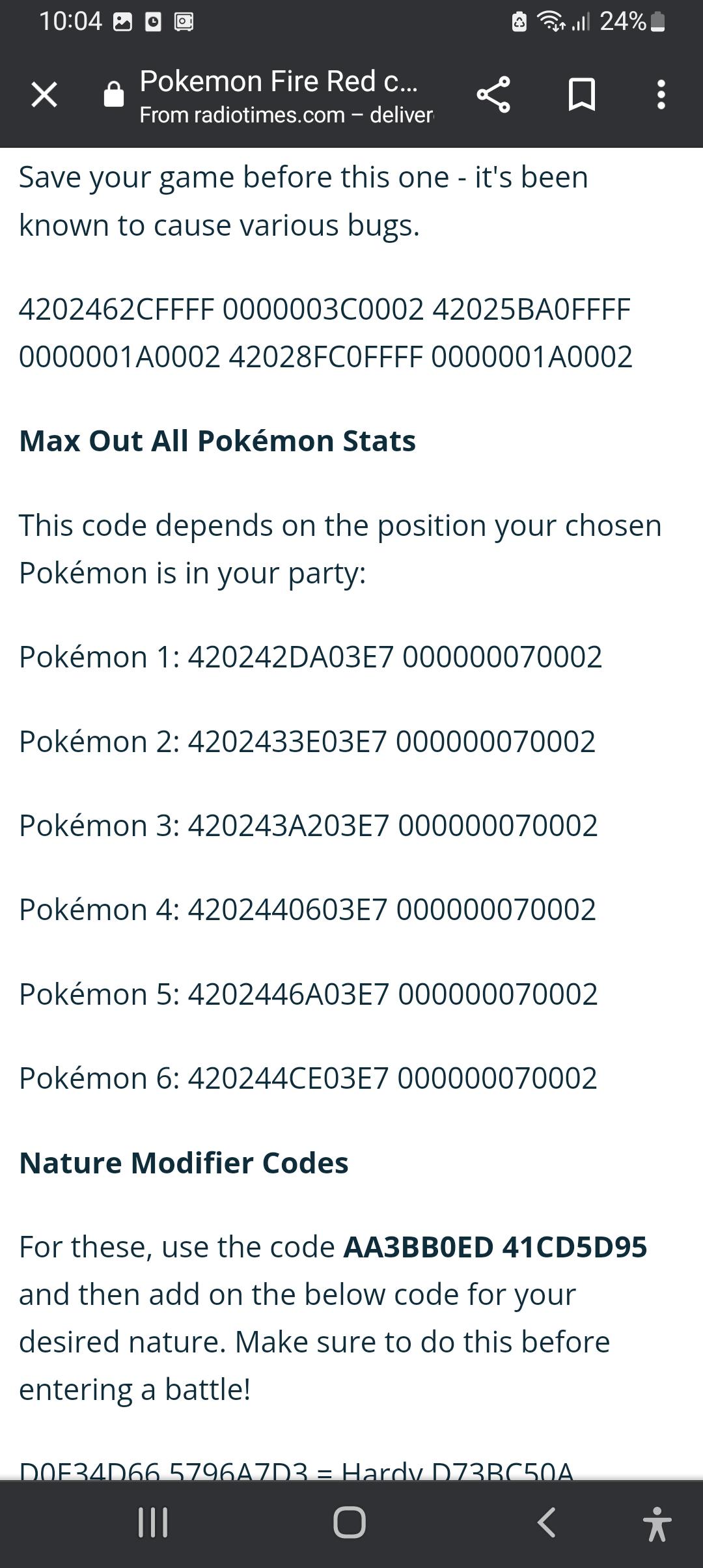Tap the clock showing 10:04
This screenshot has height=1568, width=703.
click(70, 21)
